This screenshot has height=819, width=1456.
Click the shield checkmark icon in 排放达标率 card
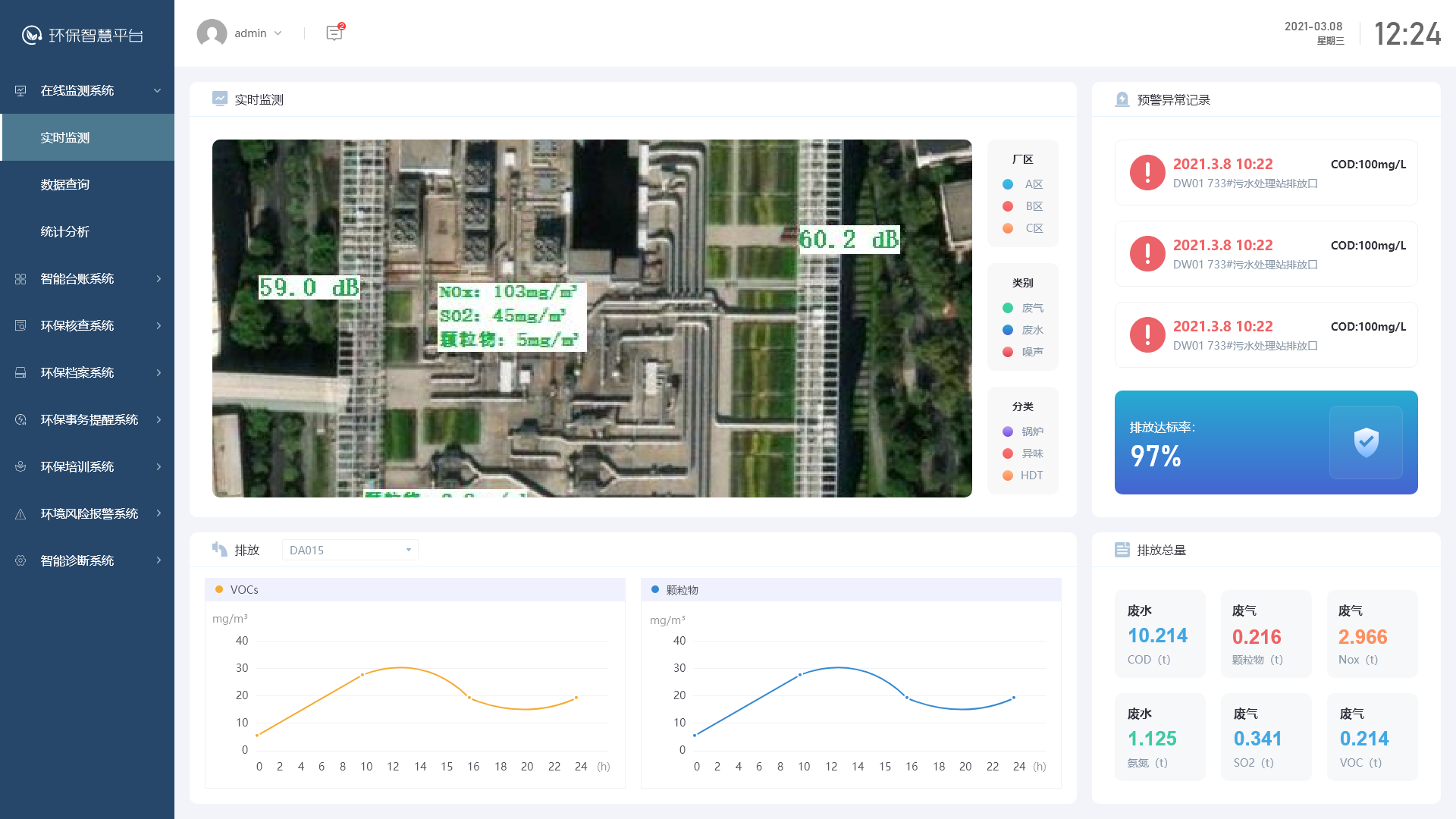tap(1366, 442)
